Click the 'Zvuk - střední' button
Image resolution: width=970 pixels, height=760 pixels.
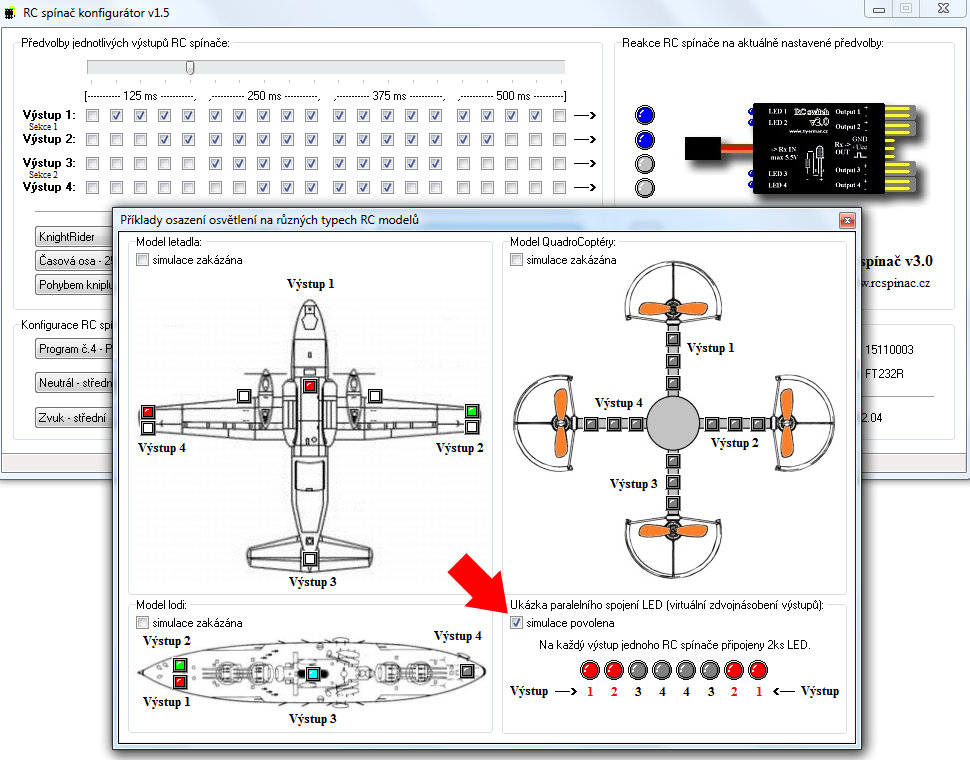[x=74, y=418]
